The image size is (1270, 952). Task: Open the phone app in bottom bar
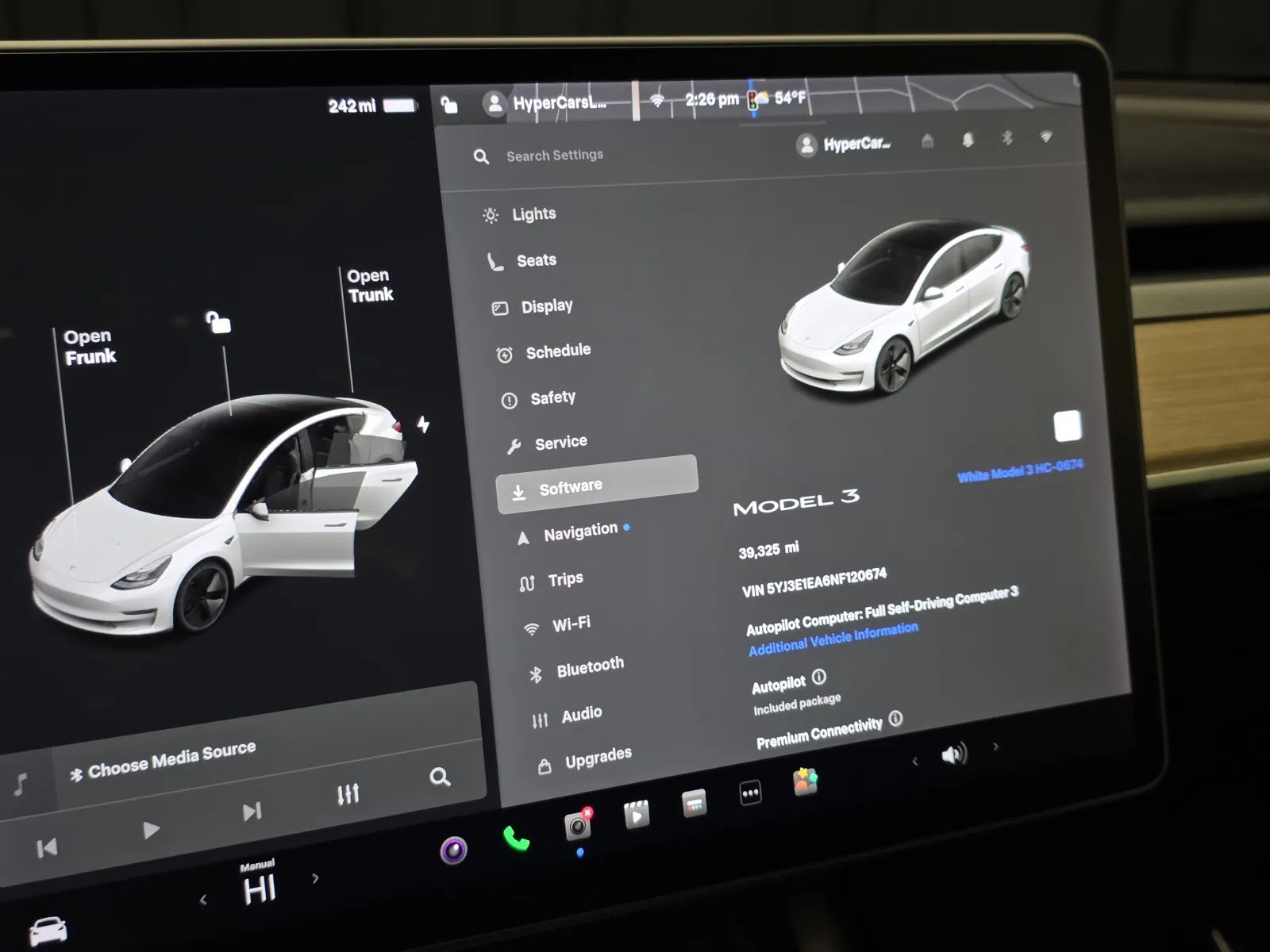(x=516, y=839)
